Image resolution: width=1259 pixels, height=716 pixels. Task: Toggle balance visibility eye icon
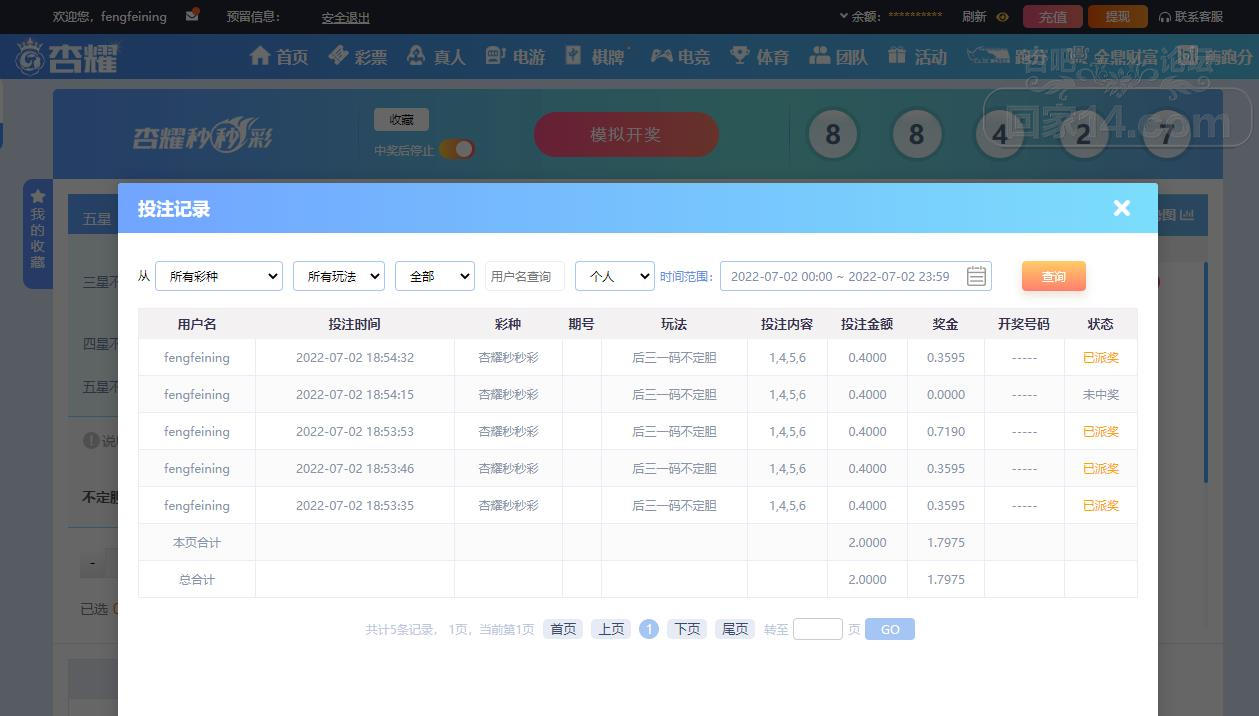(x=1003, y=17)
